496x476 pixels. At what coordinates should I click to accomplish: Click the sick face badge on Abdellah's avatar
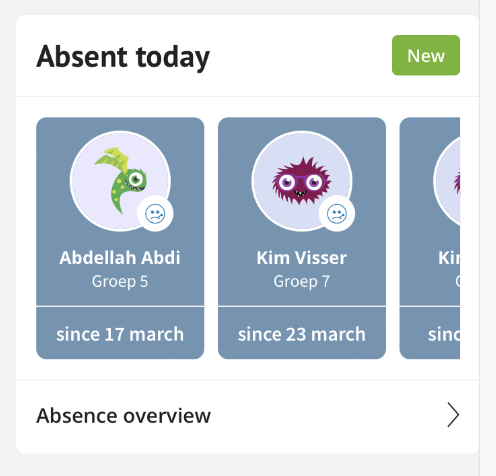click(x=155, y=214)
